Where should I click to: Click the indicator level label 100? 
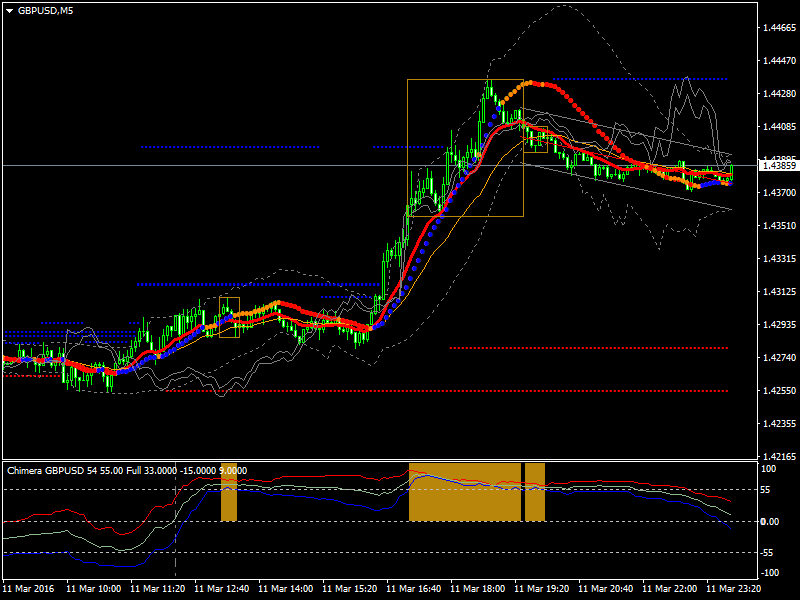coord(768,469)
